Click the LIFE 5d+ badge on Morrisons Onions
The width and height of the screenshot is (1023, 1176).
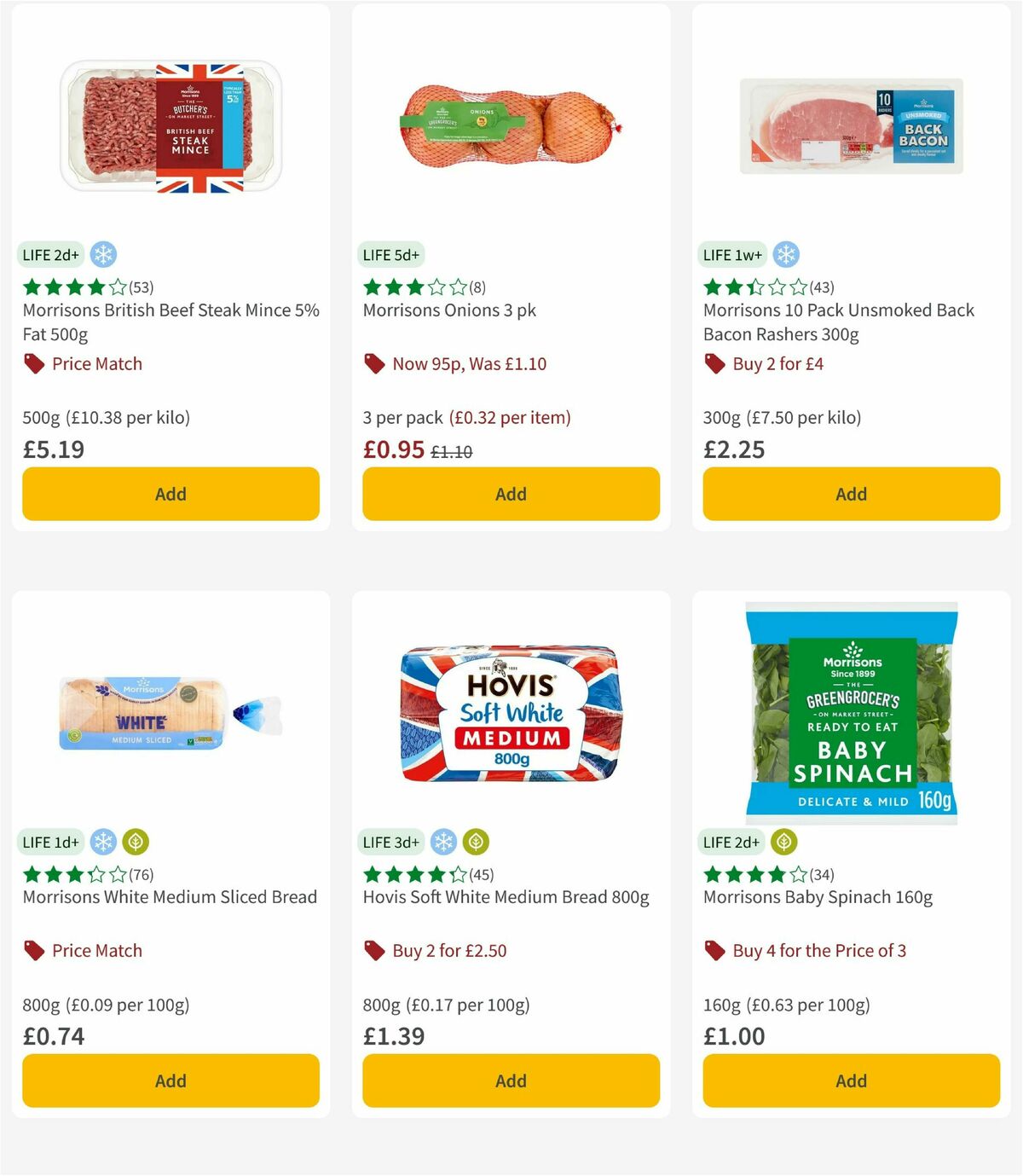(x=390, y=254)
